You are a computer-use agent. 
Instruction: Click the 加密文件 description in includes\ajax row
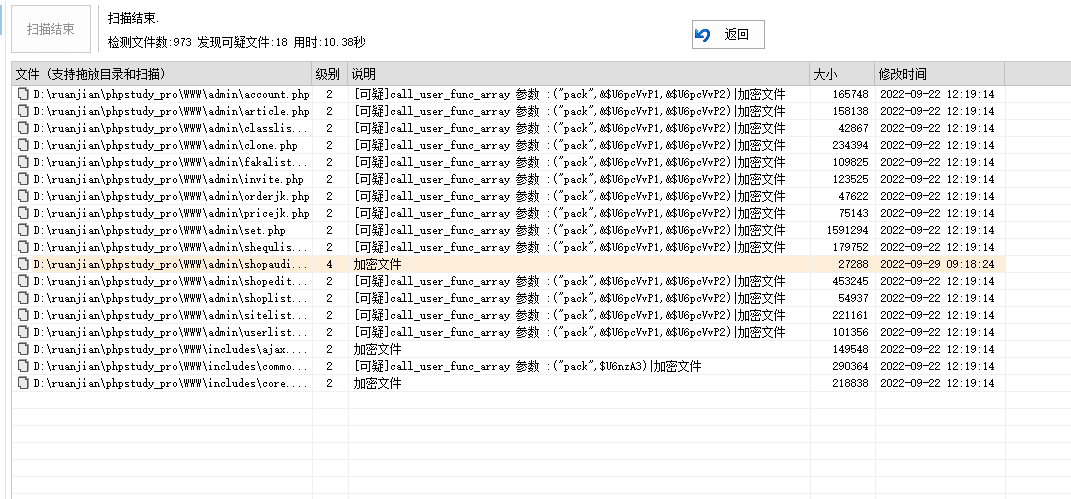click(377, 350)
